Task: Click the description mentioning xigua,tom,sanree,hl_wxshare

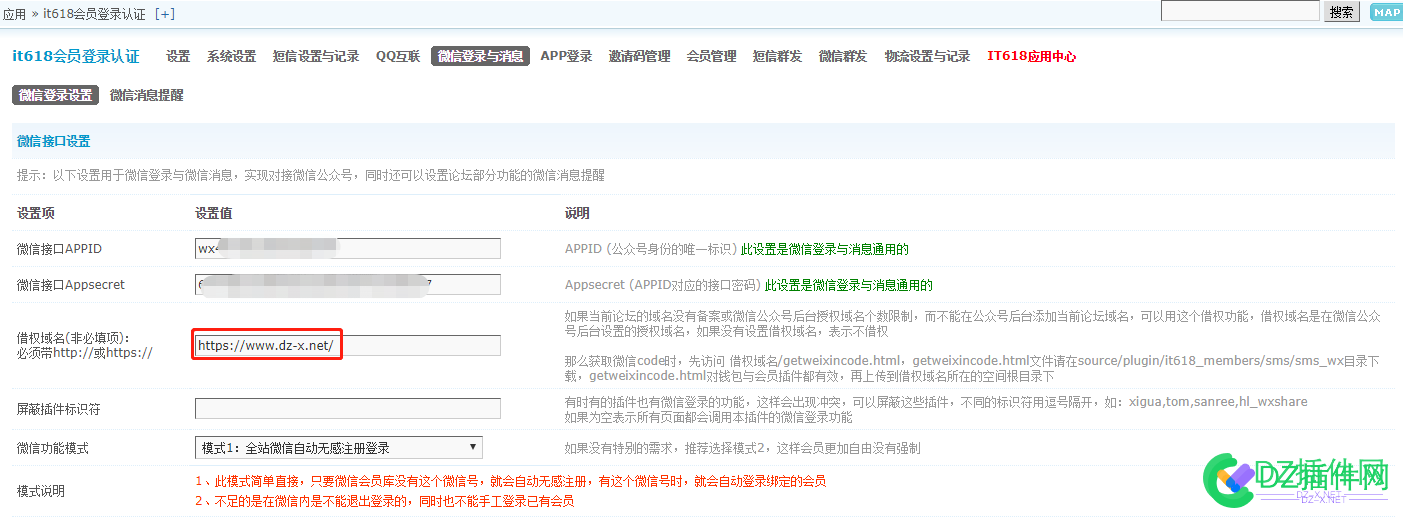Action: (936, 409)
